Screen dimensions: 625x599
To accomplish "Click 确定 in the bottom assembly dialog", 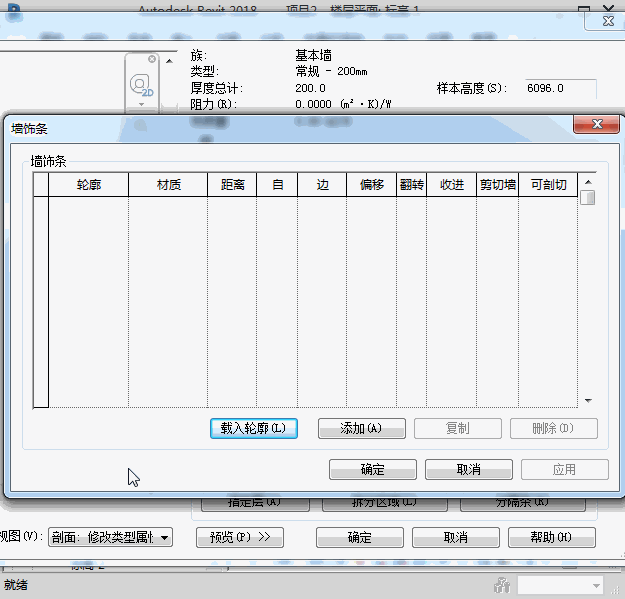I will pyautogui.click(x=359, y=538).
